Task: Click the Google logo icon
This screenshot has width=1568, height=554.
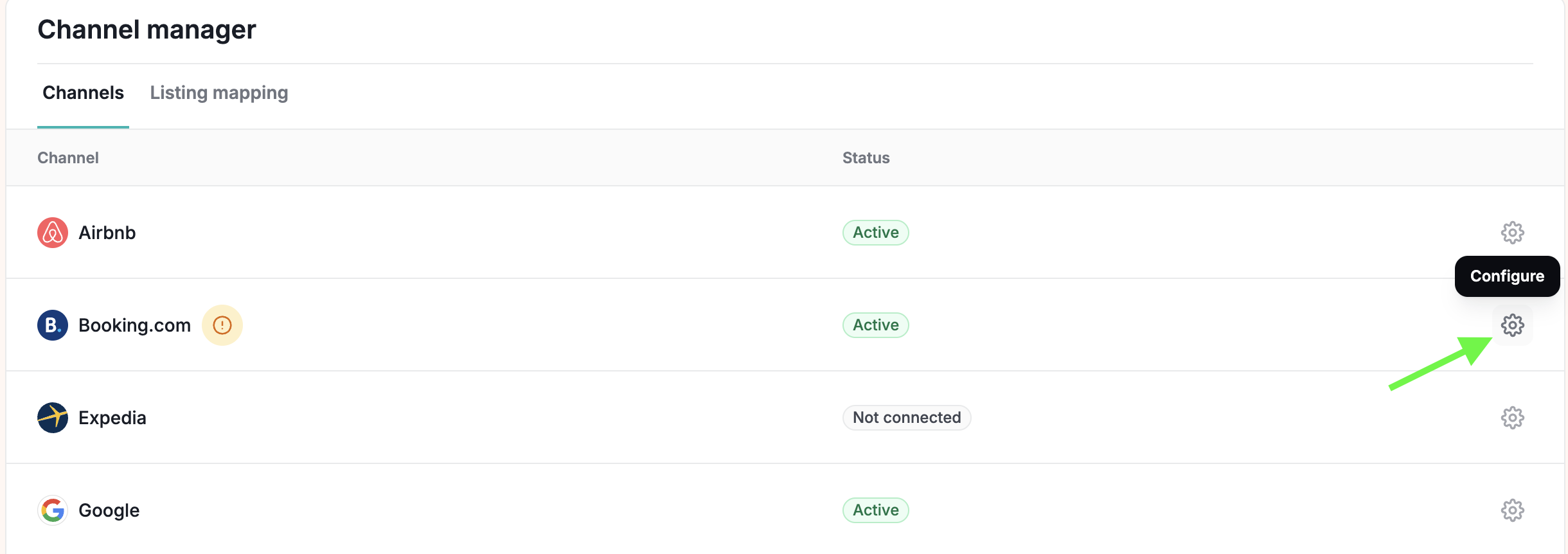Action: tap(53, 510)
